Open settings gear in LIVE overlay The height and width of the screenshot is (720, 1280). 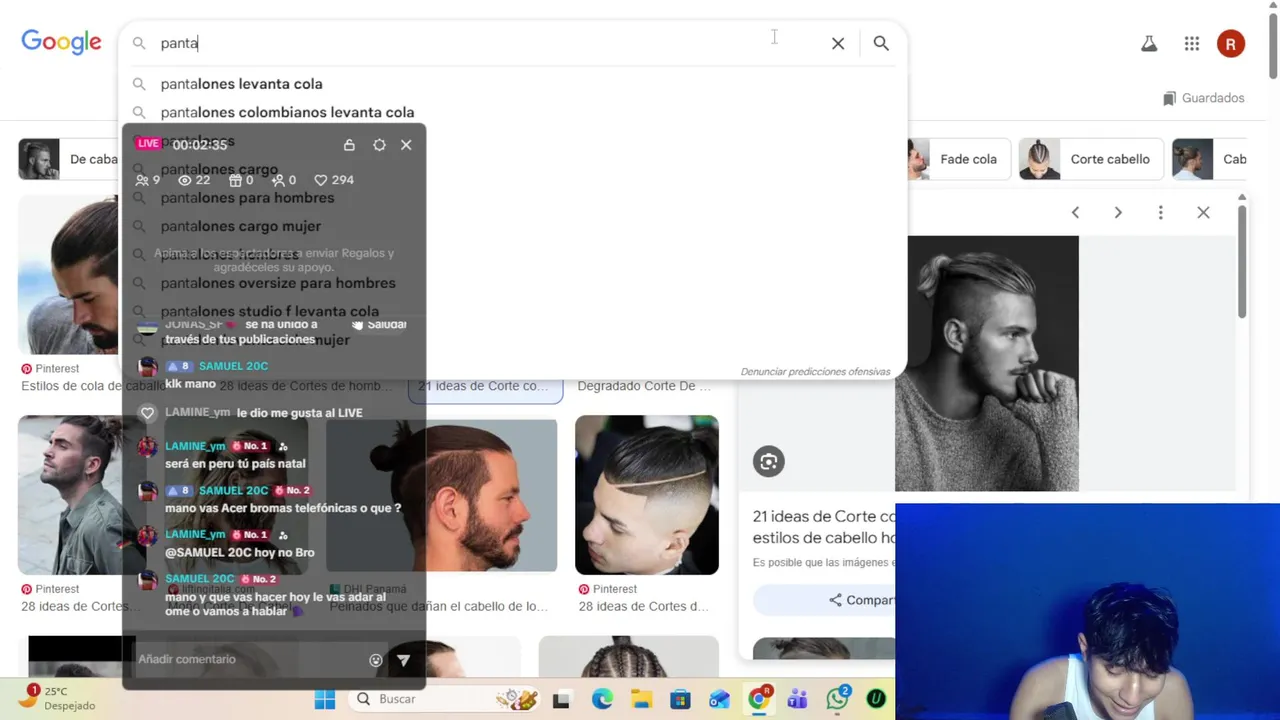379,145
